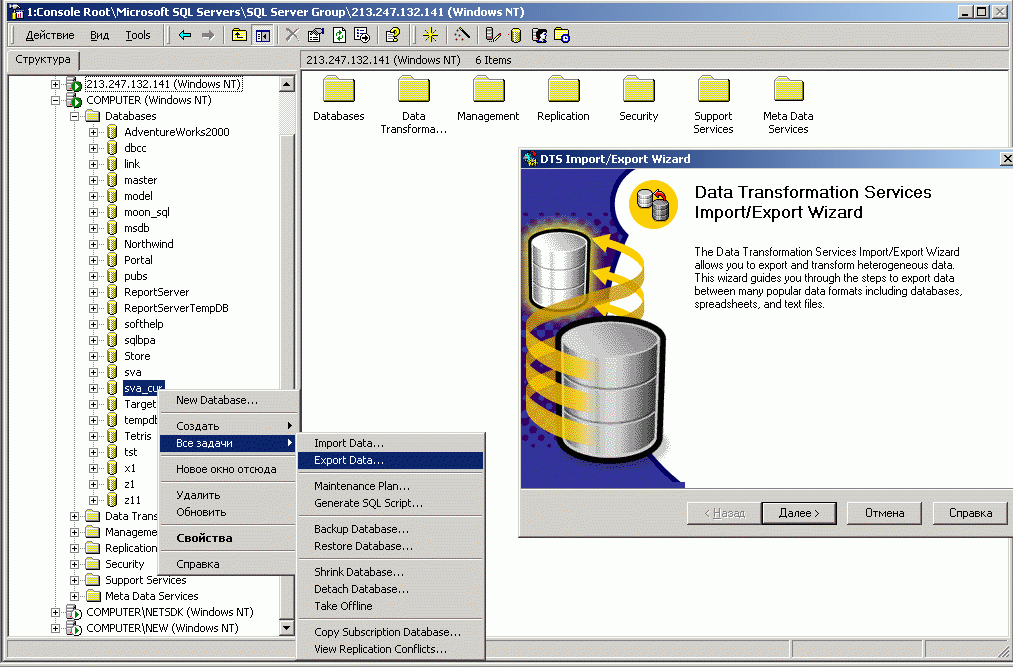Click the AdventureWorks2000 database cylinder icon

pyautogui.click(x=112, y=132)
